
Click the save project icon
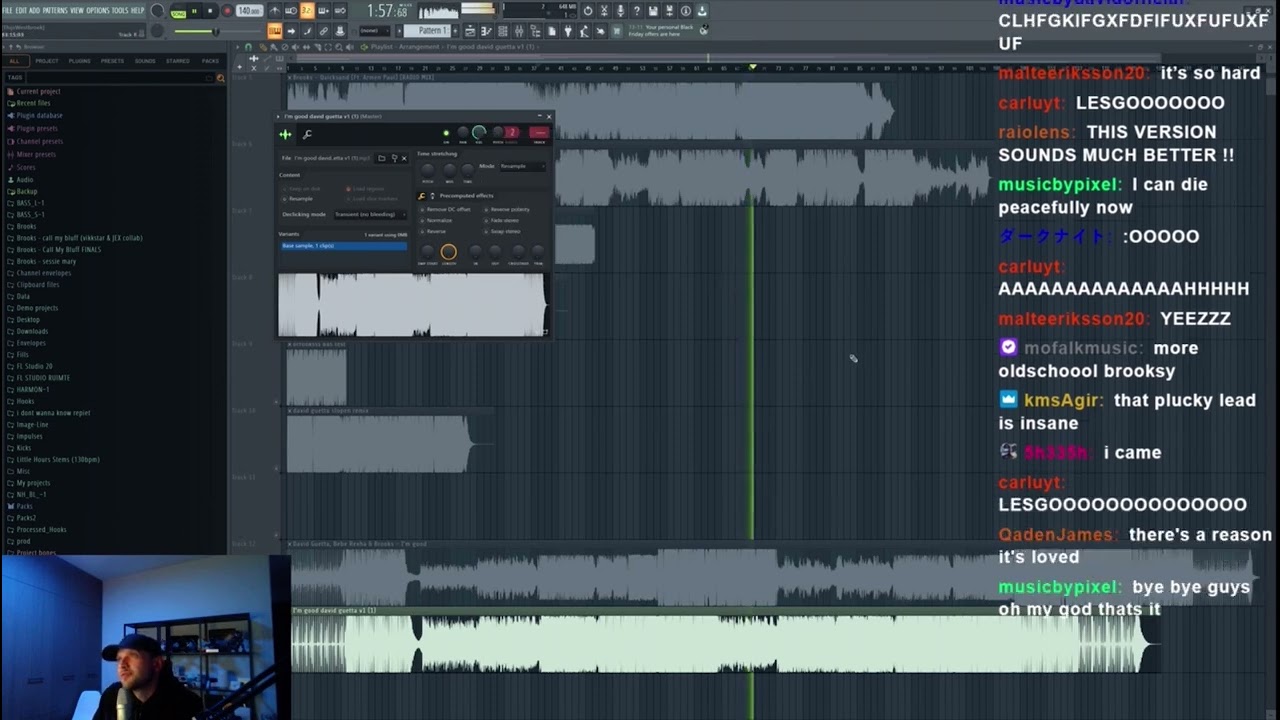point(652,11)
